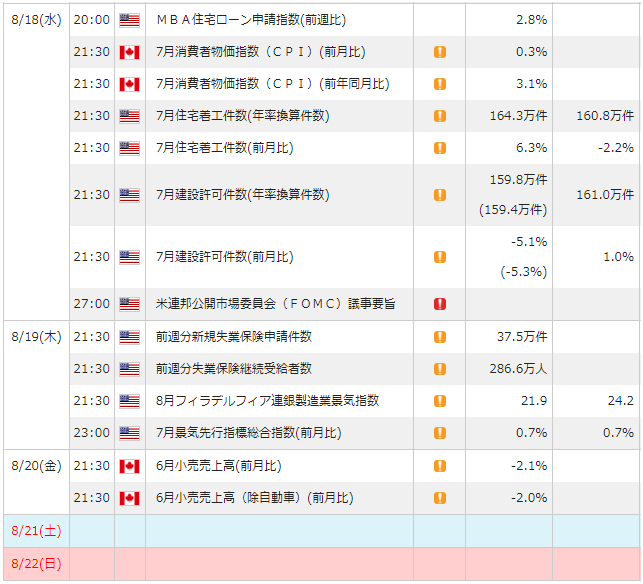Click the US flag beside FOMC議事要旨
The width and height of the screenshot is (643, 584).
coord(129,304)
